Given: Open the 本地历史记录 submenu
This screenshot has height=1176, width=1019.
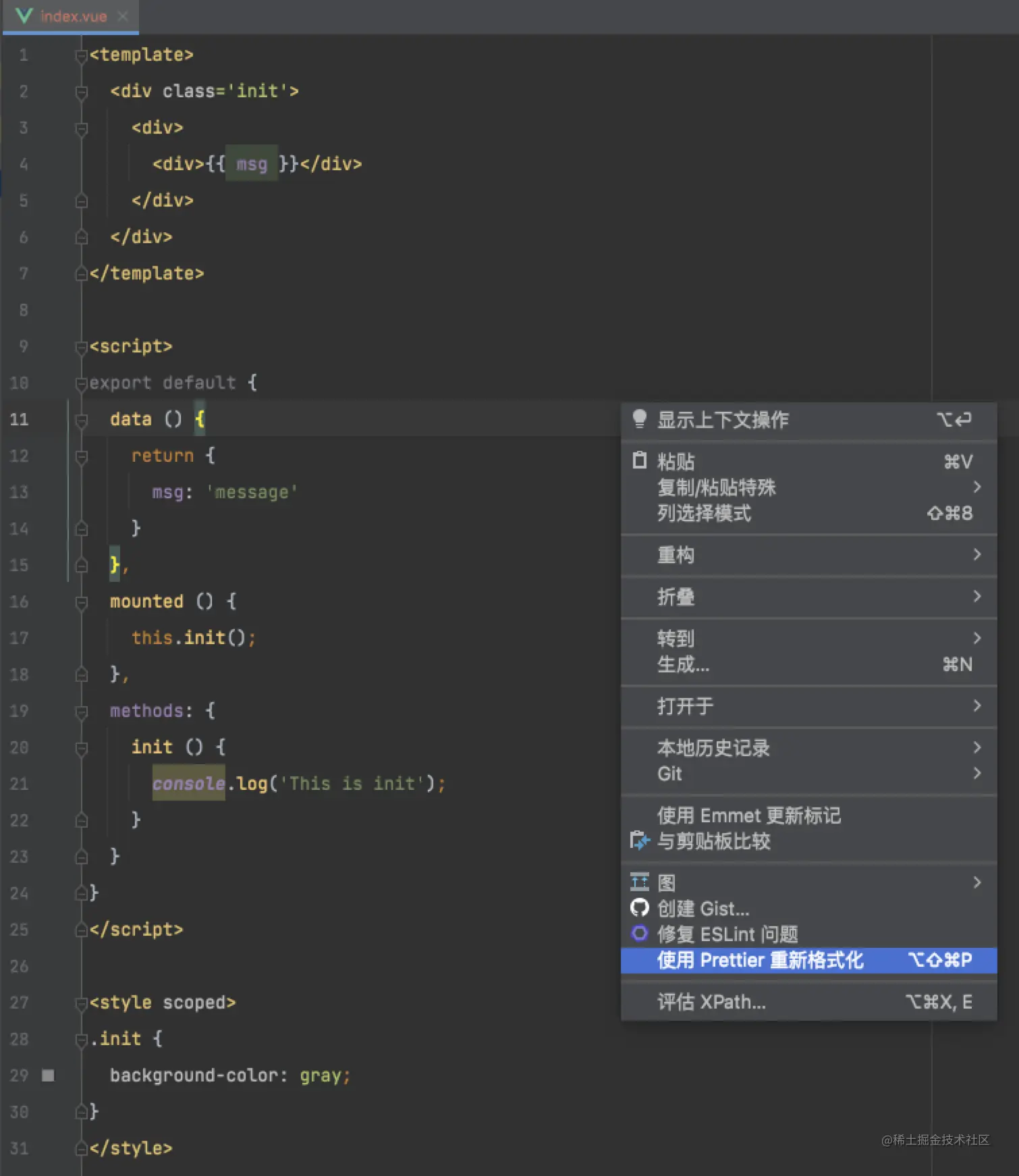Looking at the screenshot, I should tap(808, 747).
